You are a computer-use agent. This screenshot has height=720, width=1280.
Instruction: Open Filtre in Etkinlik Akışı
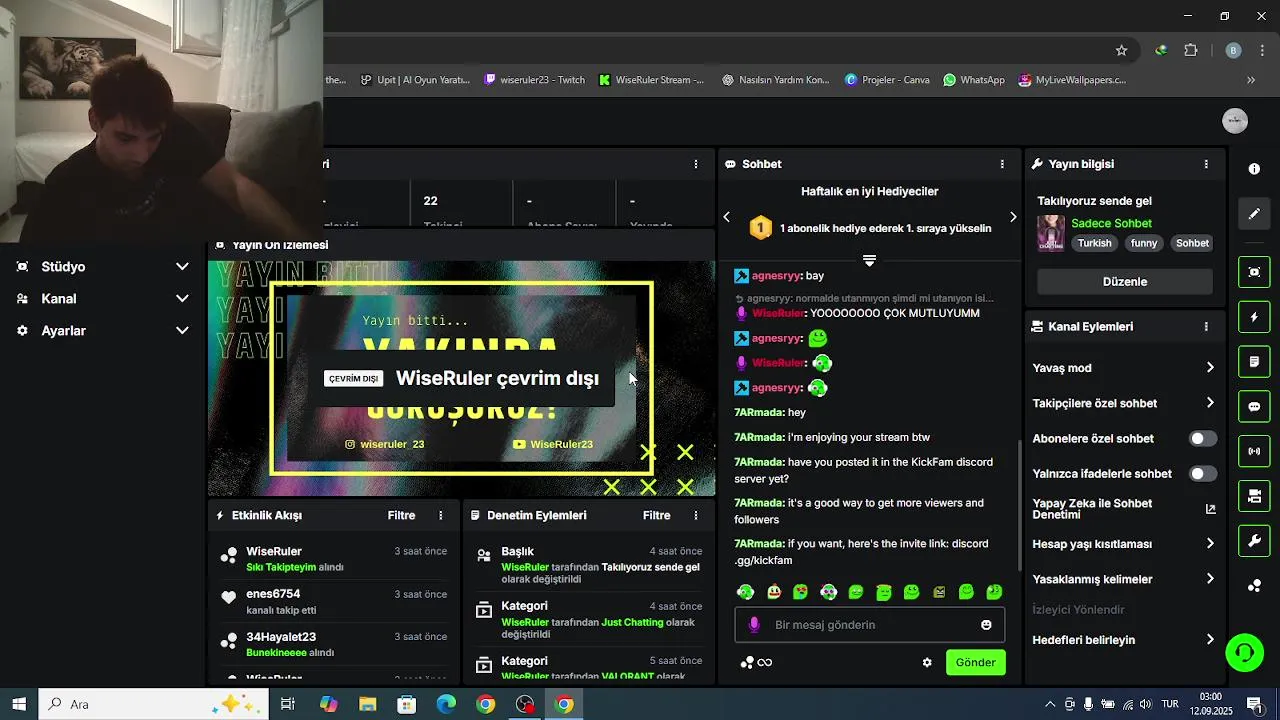pos(401,516)
